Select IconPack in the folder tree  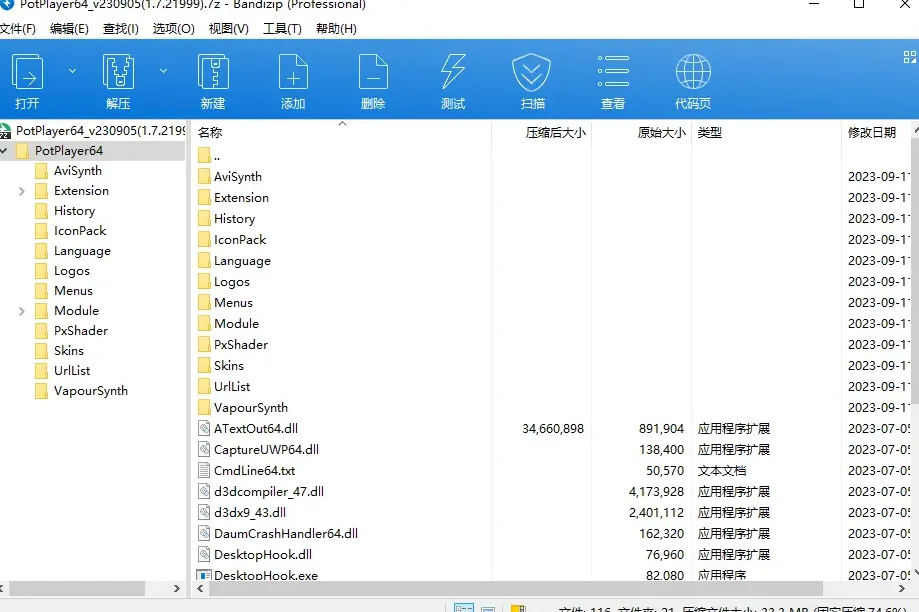pyautogui.click(x=80, y=230)
